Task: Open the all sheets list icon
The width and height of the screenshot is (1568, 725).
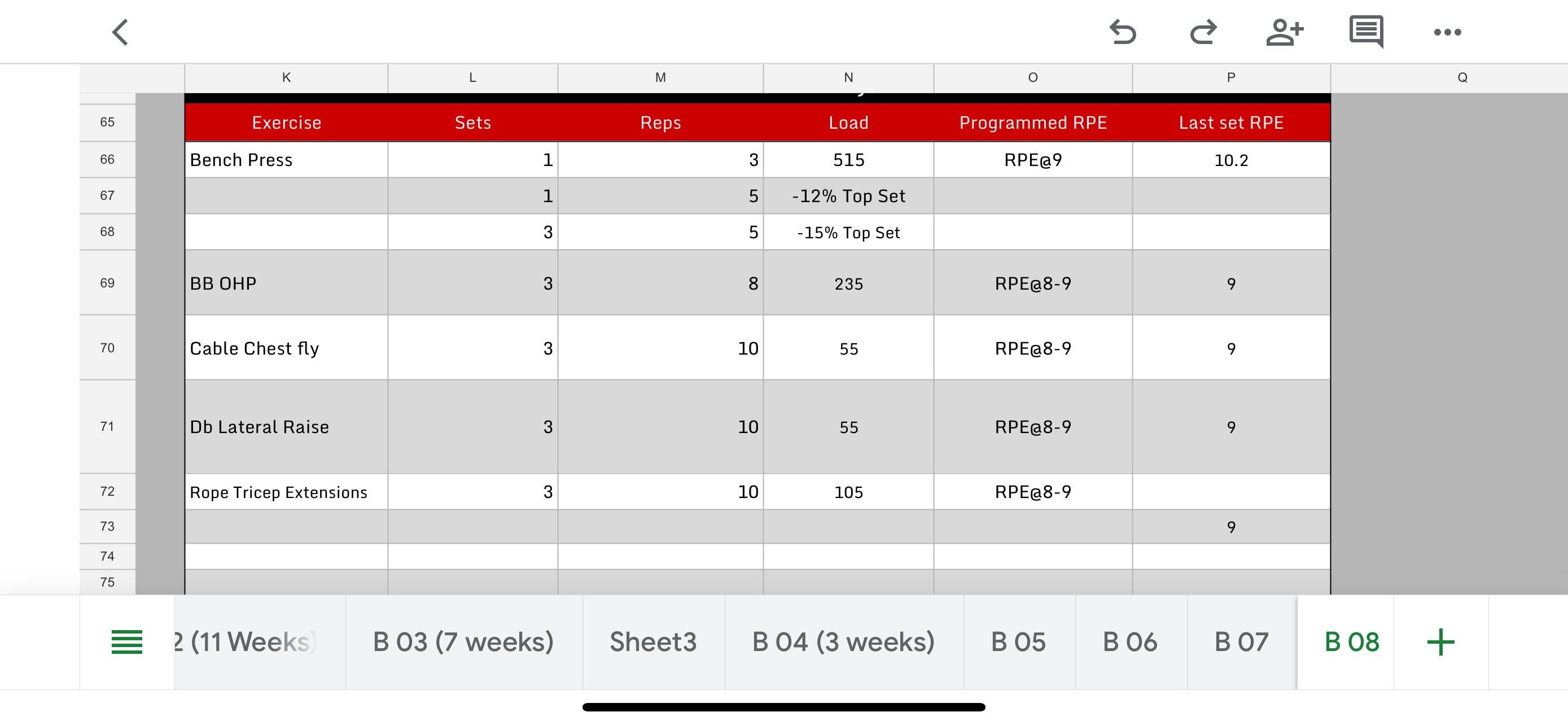Action: pyautogui.click(x=126, y=641)
